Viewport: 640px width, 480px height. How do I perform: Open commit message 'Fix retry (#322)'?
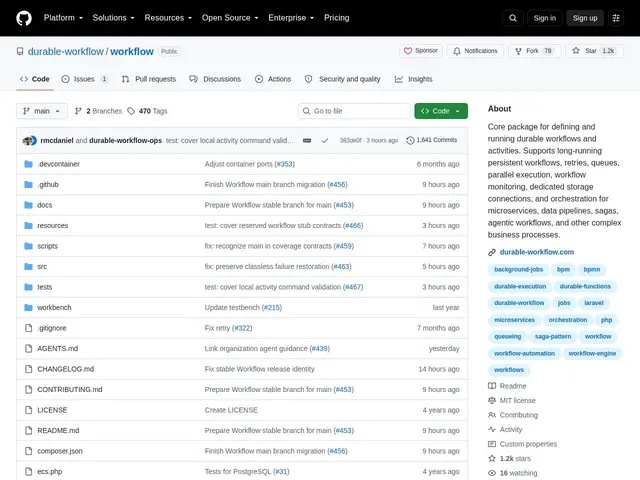coord(229,328)
